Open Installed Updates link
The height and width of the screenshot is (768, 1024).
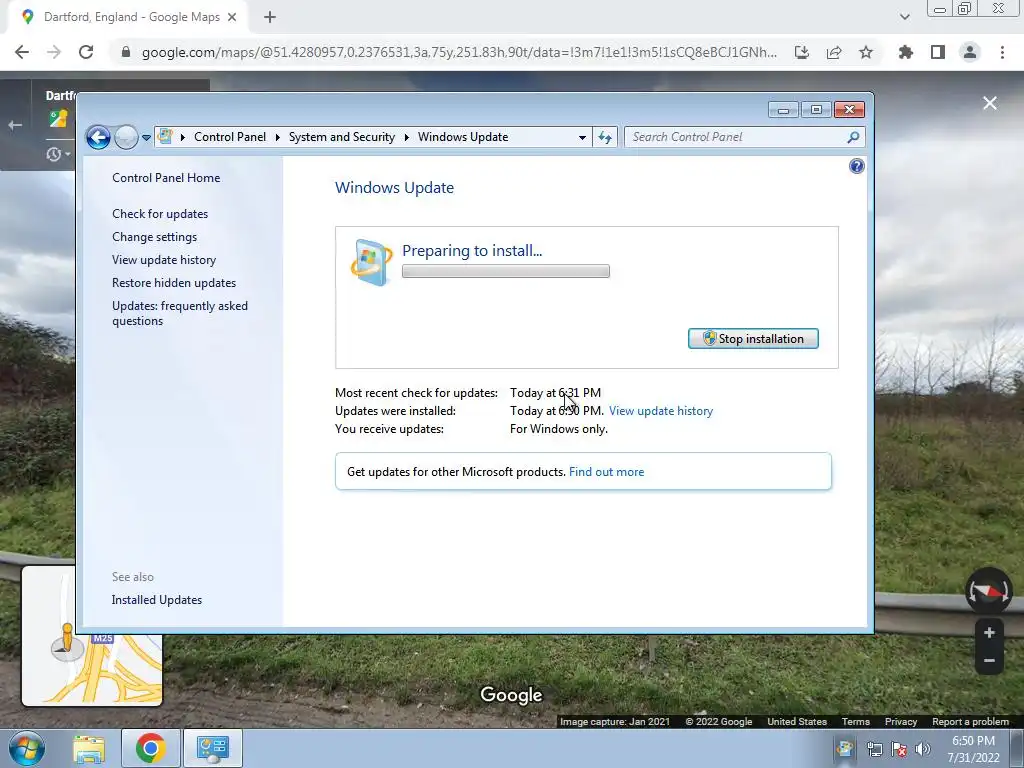pos(157,600)
